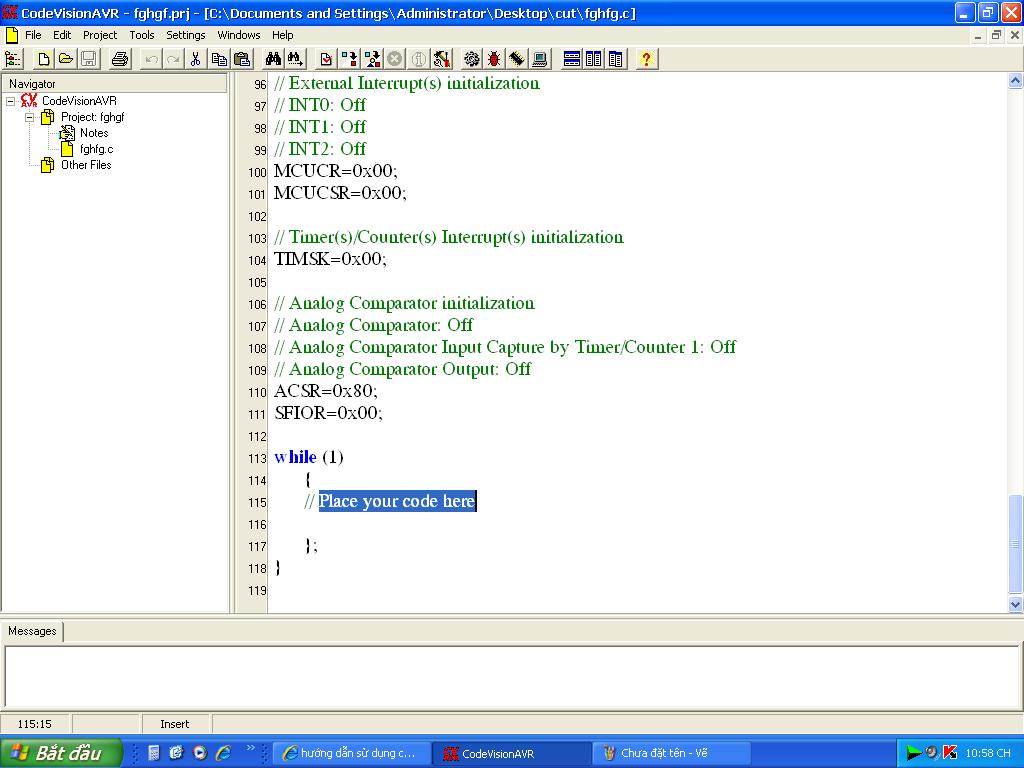Click the Save floppy disk icon
This screenshot has height=768, width=1024.
89,59
